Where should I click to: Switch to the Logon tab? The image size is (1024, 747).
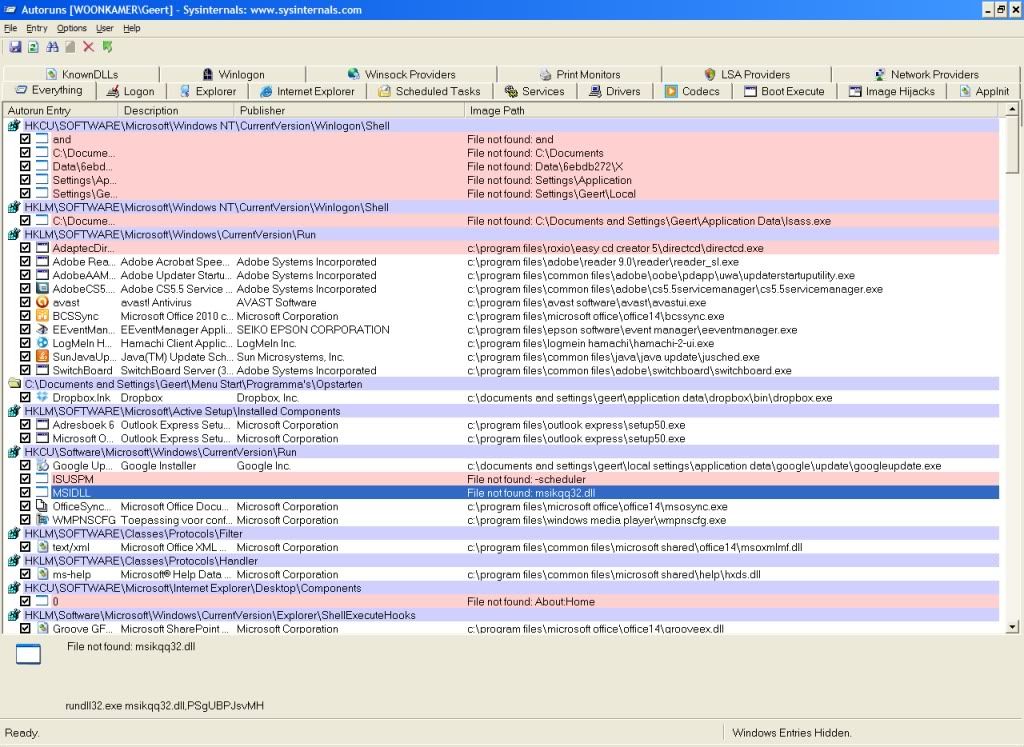(x=131, y=91)
